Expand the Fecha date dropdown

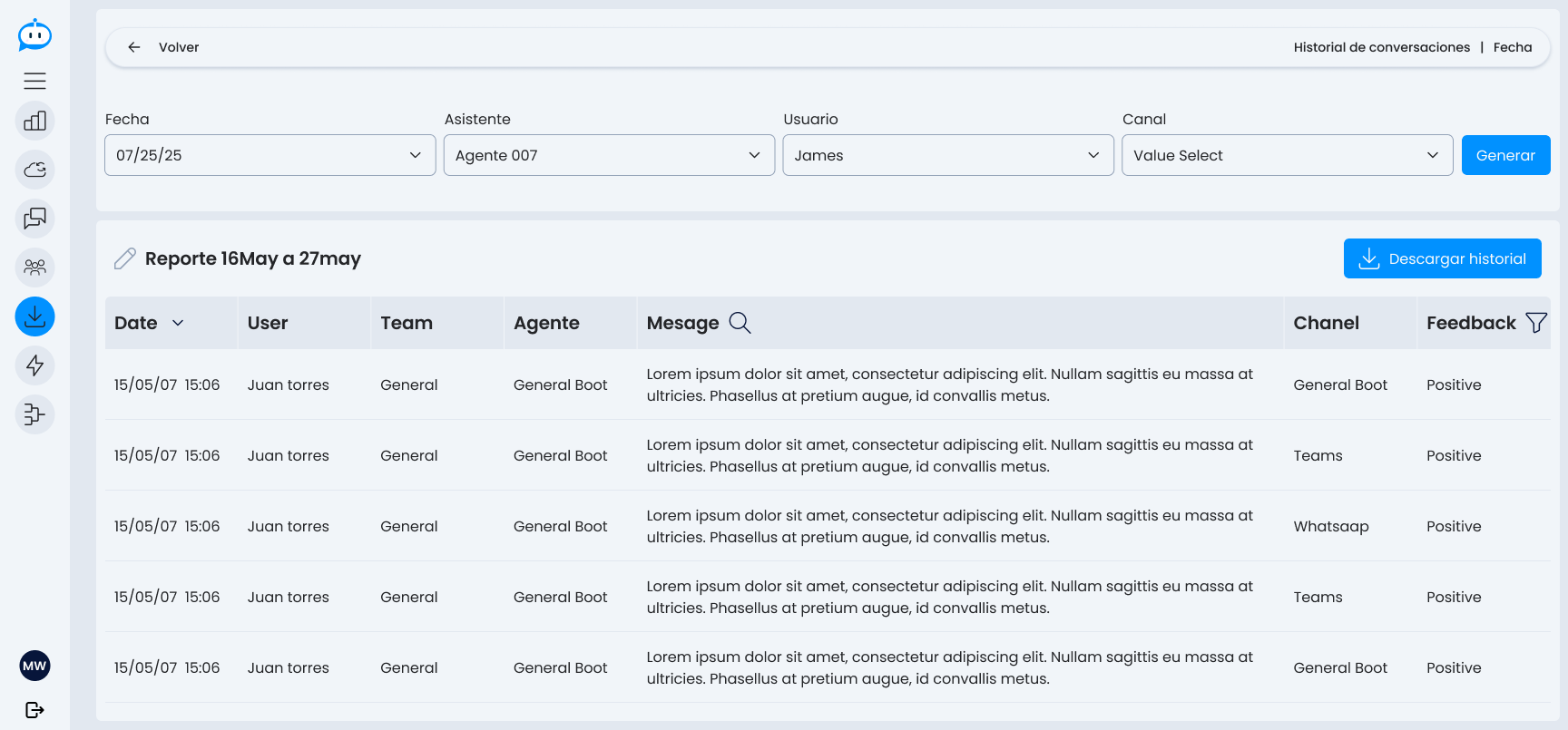(x=270, y=155)
